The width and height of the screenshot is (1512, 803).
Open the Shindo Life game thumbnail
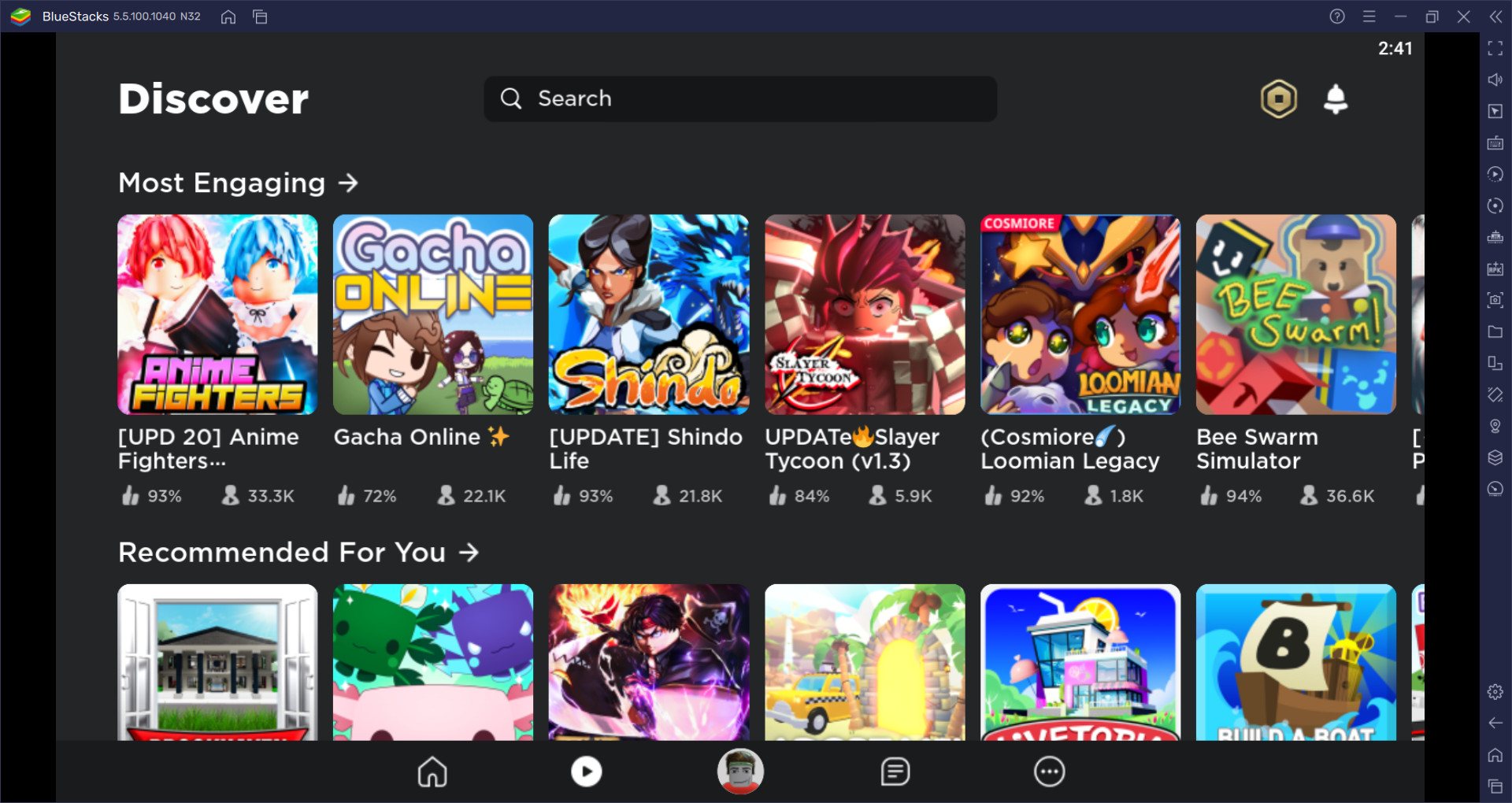(x=649, y=314)
